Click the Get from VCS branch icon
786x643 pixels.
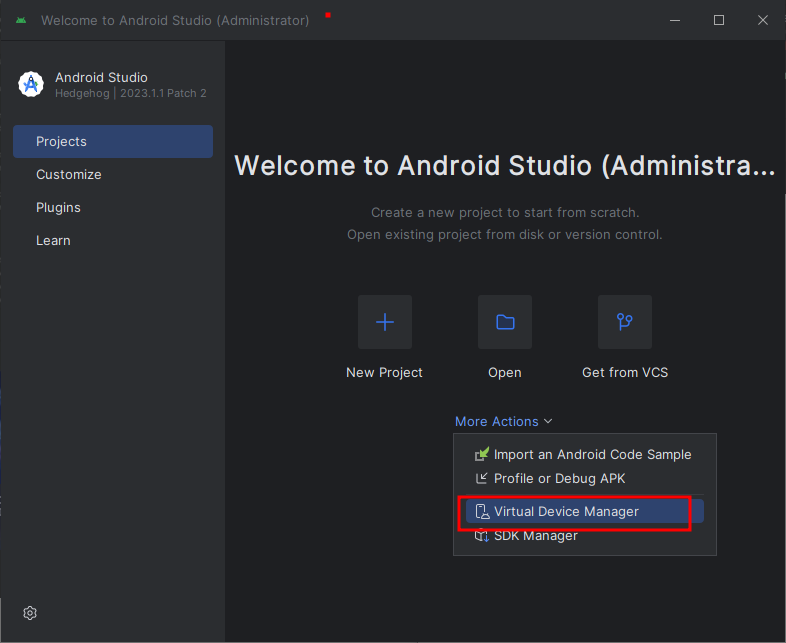(x=625, y=322)
